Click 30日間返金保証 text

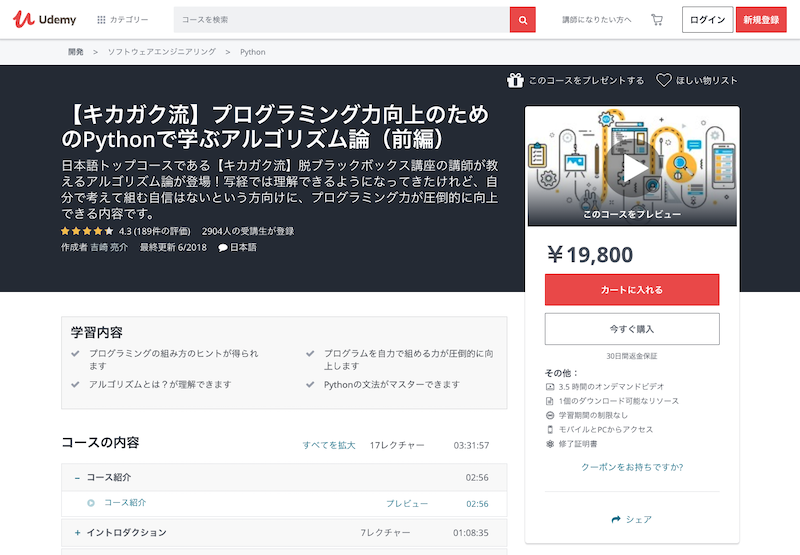pos(632,356)
